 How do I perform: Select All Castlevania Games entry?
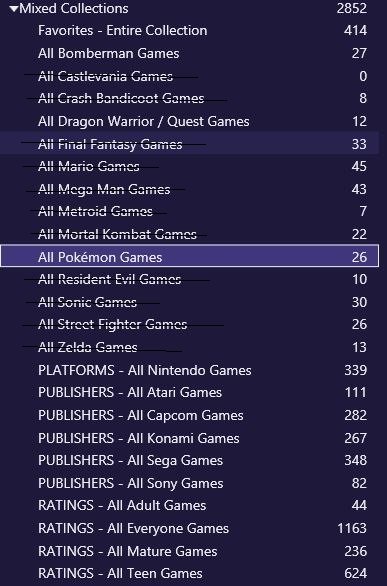[189, 76]
